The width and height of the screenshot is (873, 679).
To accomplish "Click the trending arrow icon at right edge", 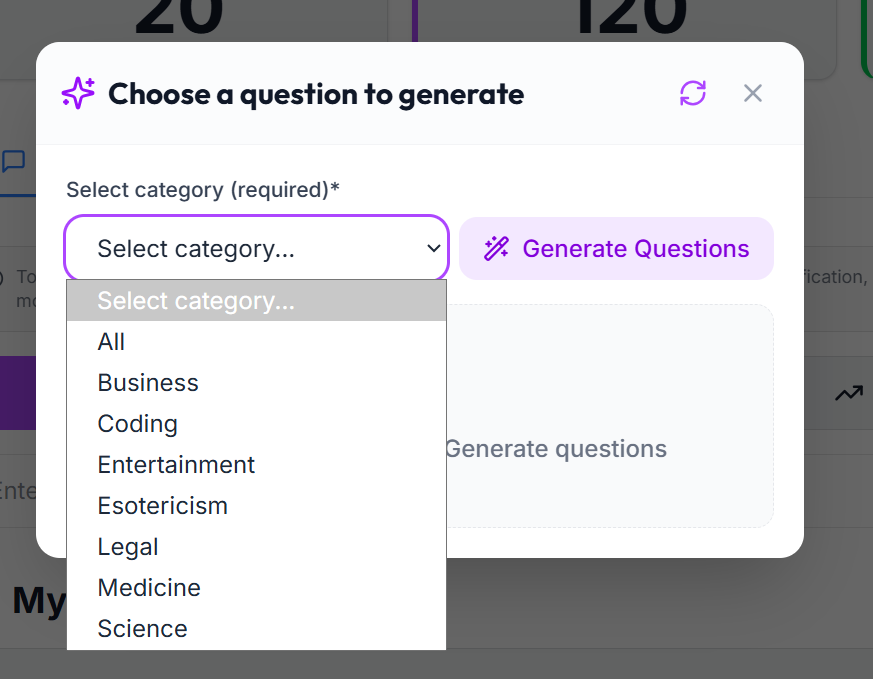I will click(849, 393).
